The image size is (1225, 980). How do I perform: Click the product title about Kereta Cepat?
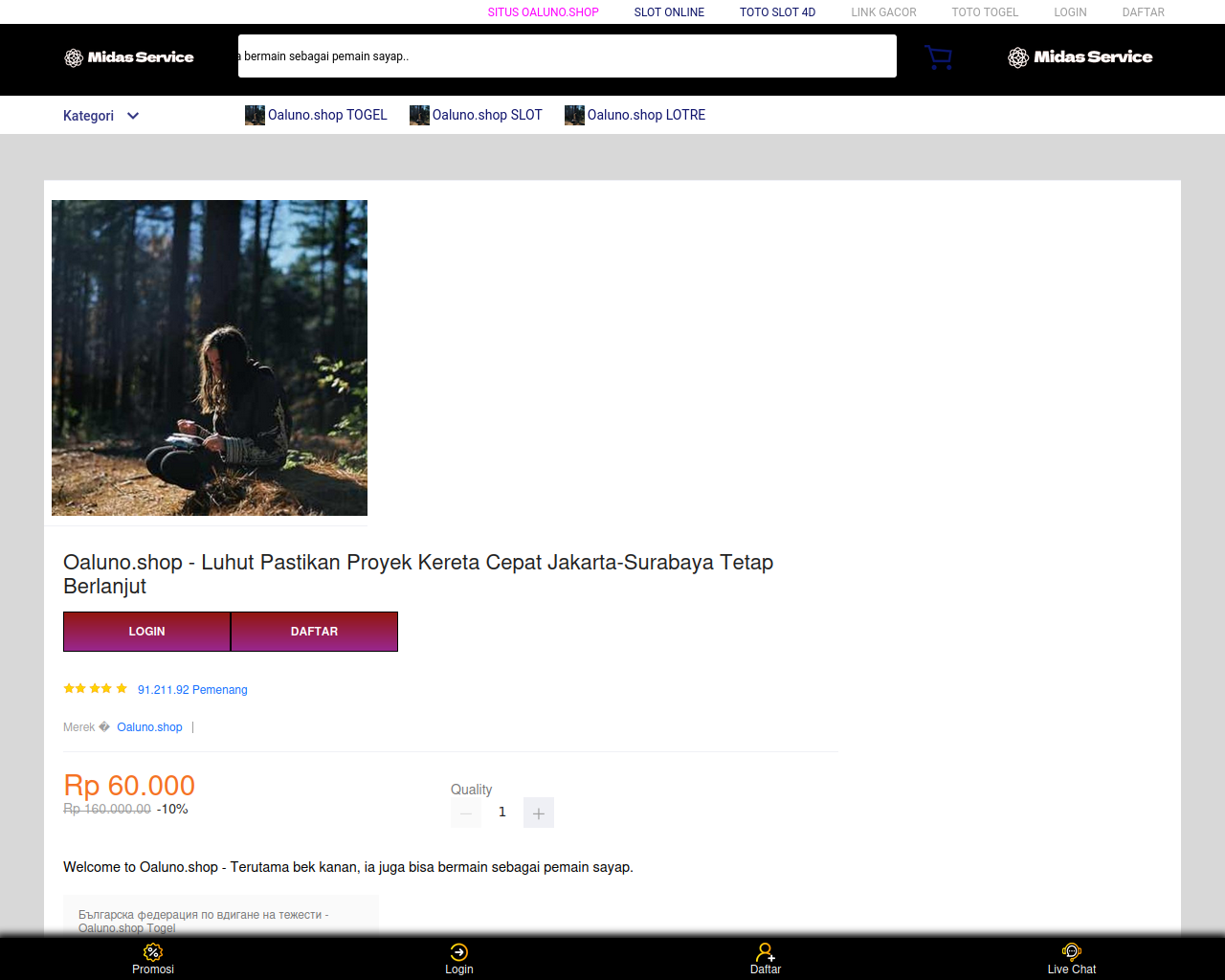coord(418,574)
